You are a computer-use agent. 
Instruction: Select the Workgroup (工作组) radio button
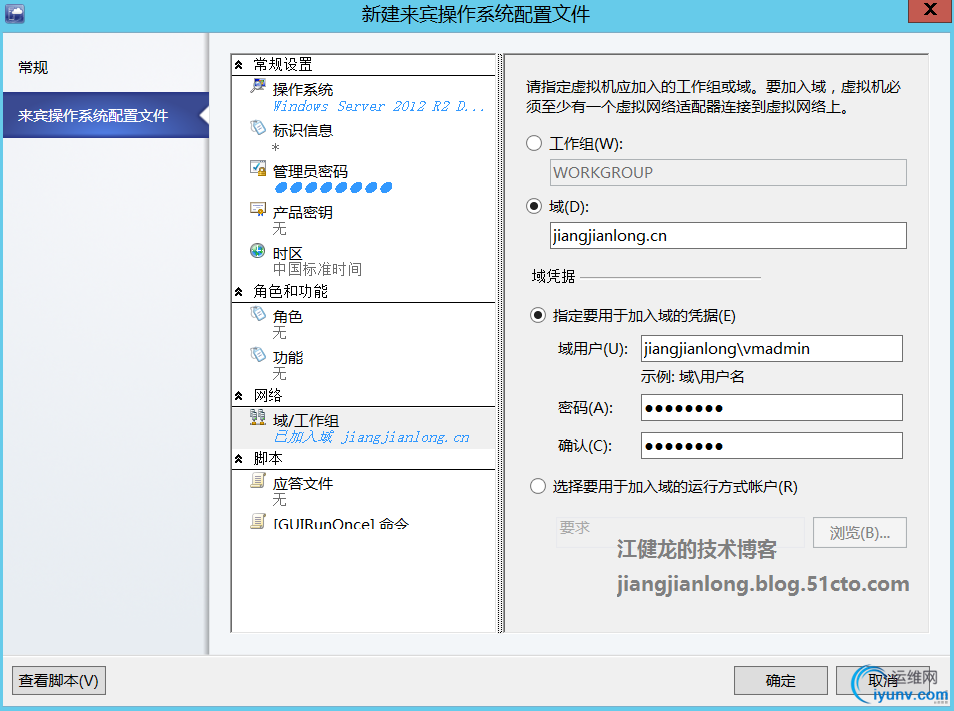[534, 143]
